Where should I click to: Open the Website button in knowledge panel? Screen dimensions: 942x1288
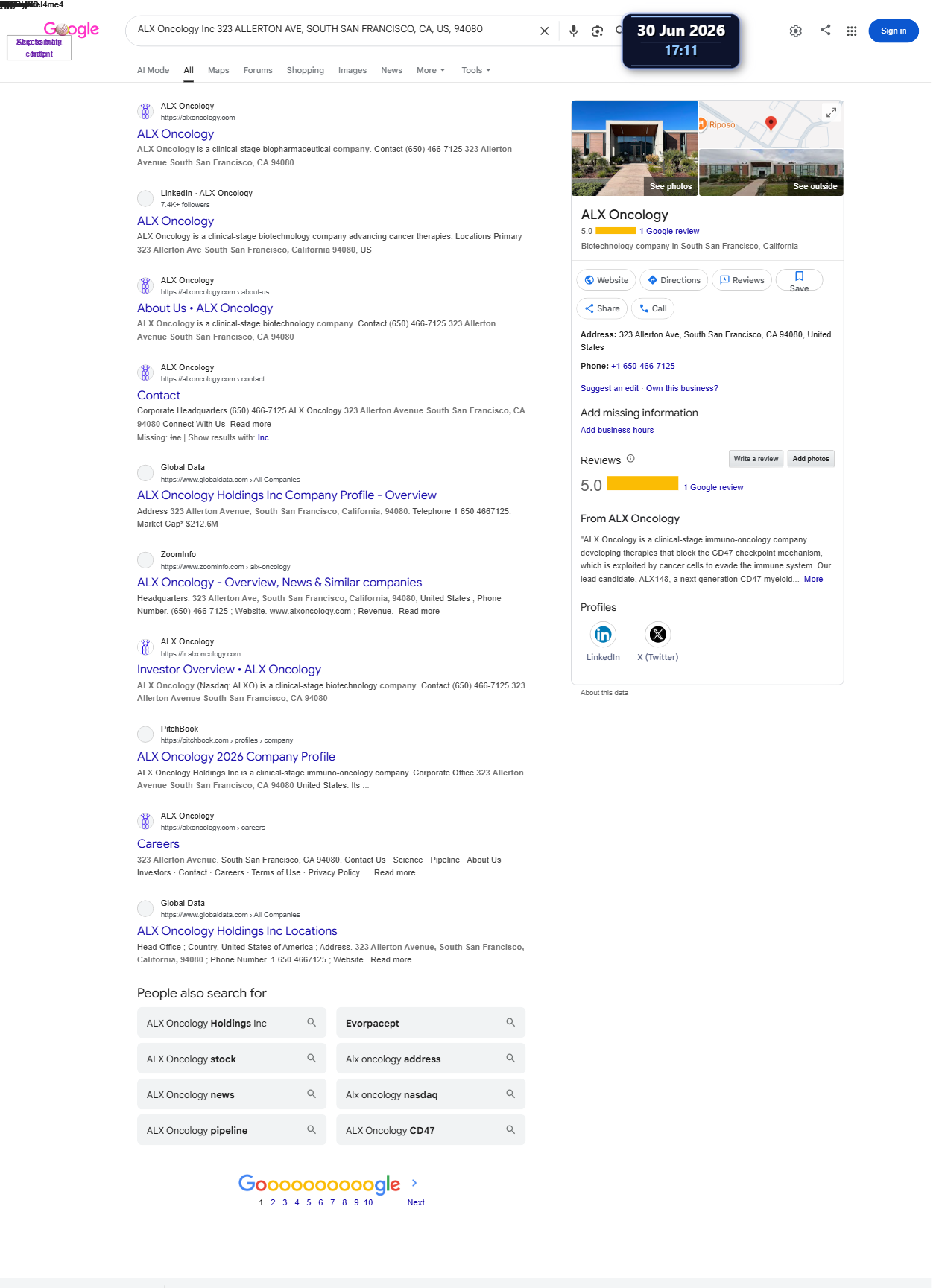(x=606, y=280)
